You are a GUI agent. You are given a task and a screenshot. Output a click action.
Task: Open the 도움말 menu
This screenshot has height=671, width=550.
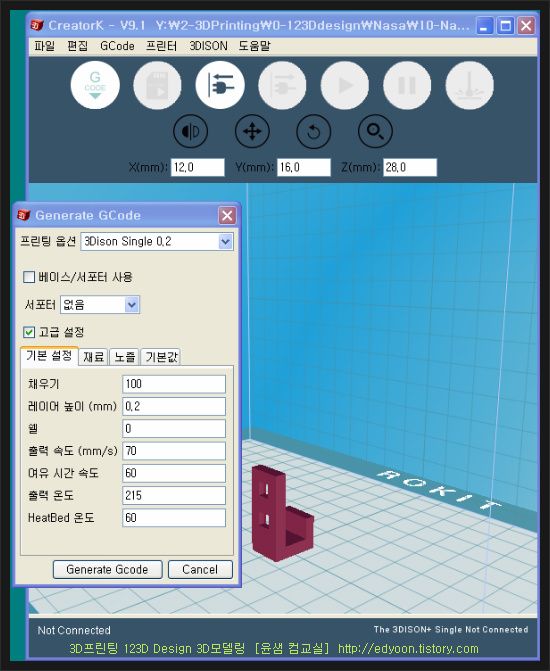click(x=255, y=46)
